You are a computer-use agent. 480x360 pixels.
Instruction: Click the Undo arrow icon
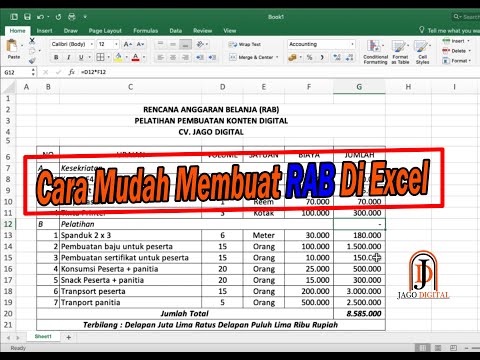tap(40, 17)
